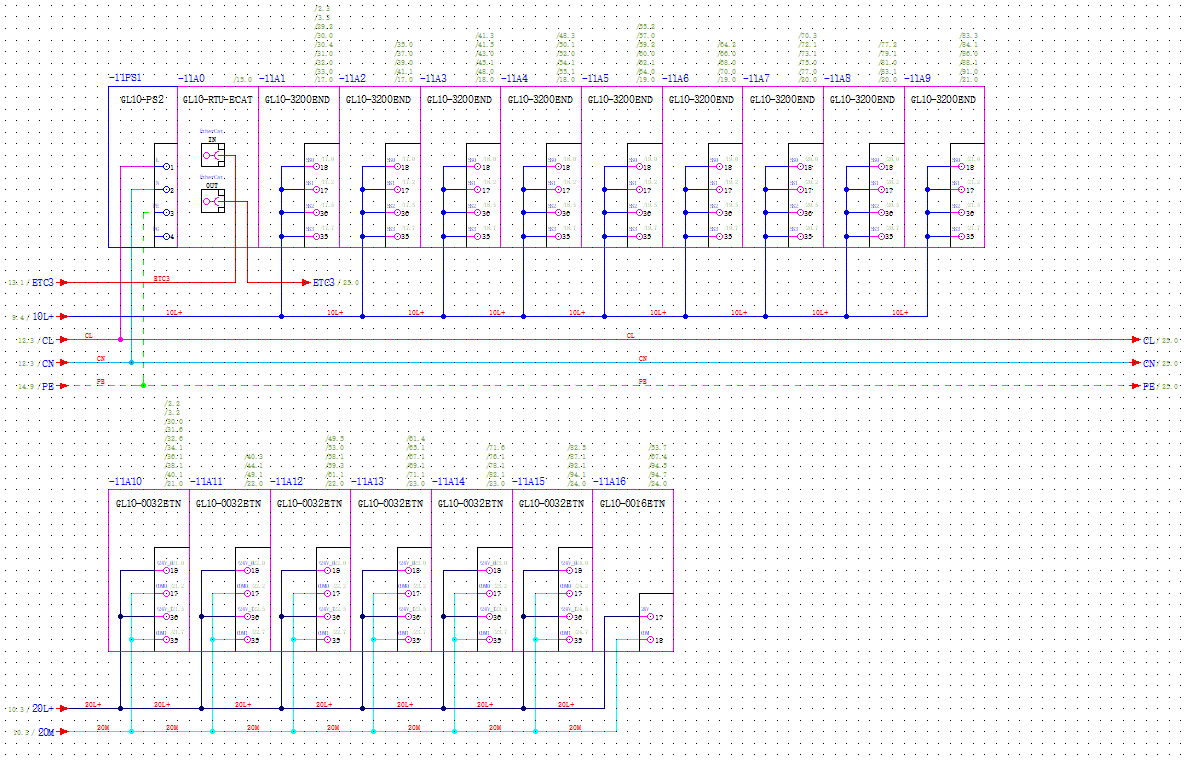
Task: Click the right-side PE reference arrow
Action: [x=1136, y=386]
